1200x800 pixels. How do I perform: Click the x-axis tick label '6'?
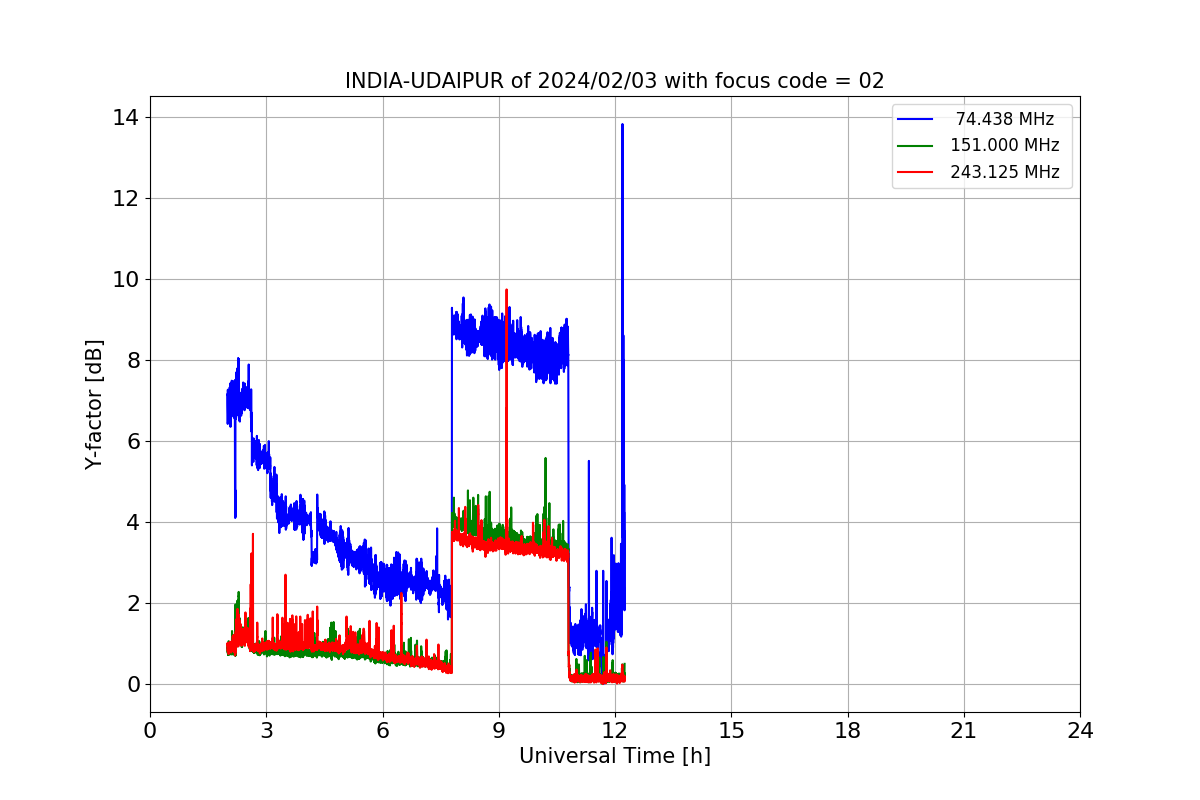point(382,731)
